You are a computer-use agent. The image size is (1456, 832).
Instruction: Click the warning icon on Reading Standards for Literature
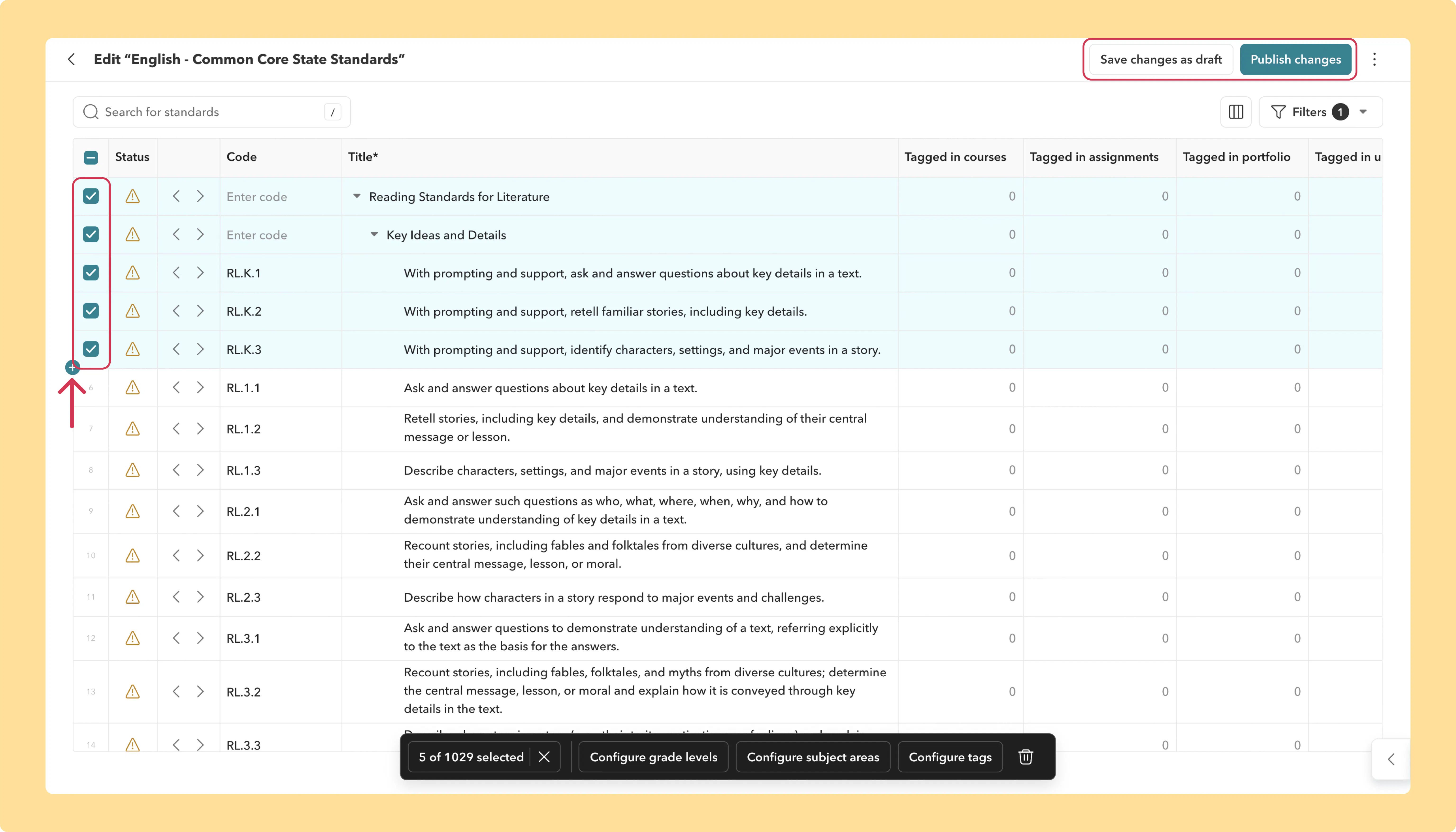pyautogui.click(x=132, y=197)
